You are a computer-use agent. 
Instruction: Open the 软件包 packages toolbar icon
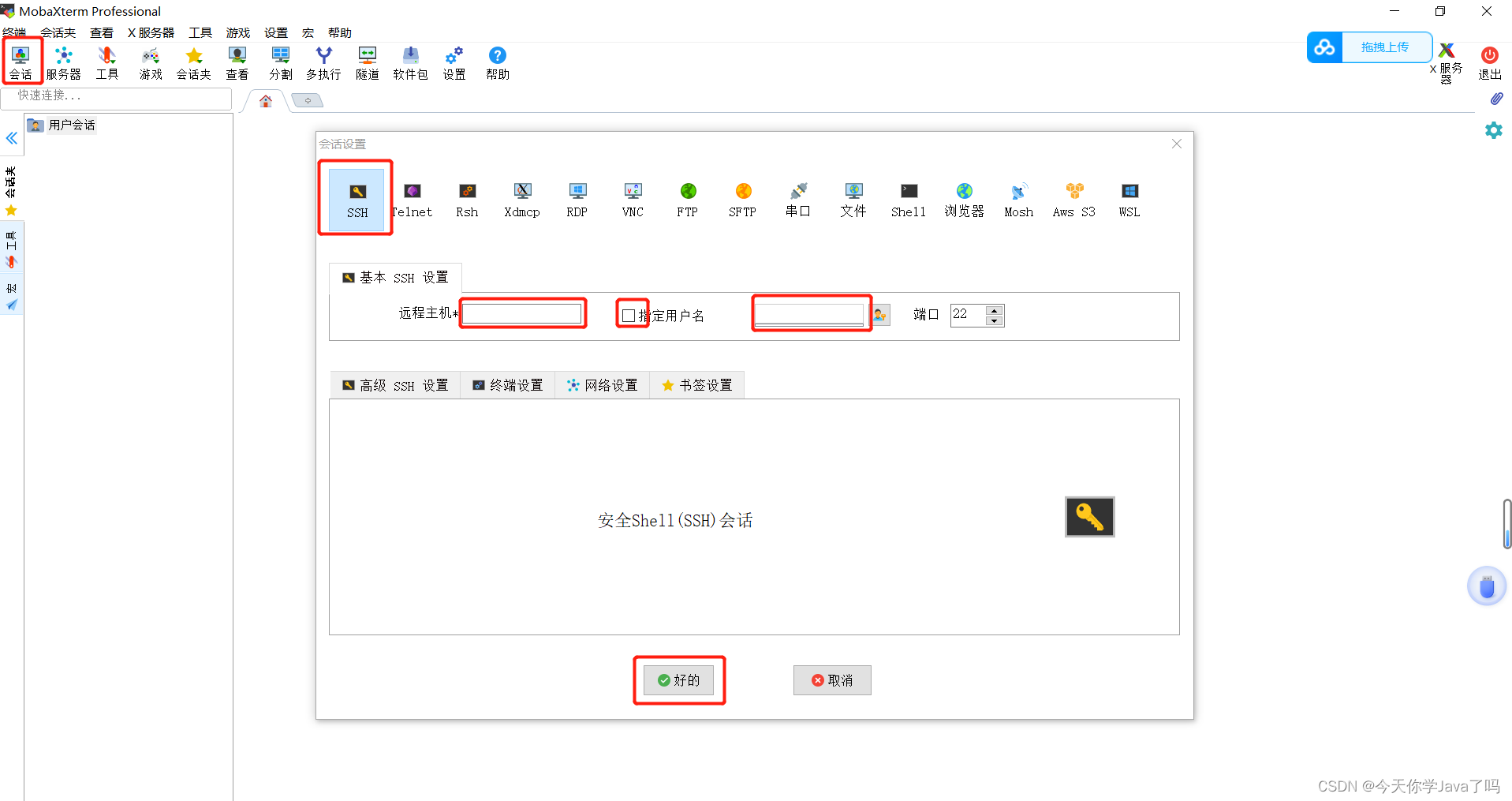click(x=411, y=62)
